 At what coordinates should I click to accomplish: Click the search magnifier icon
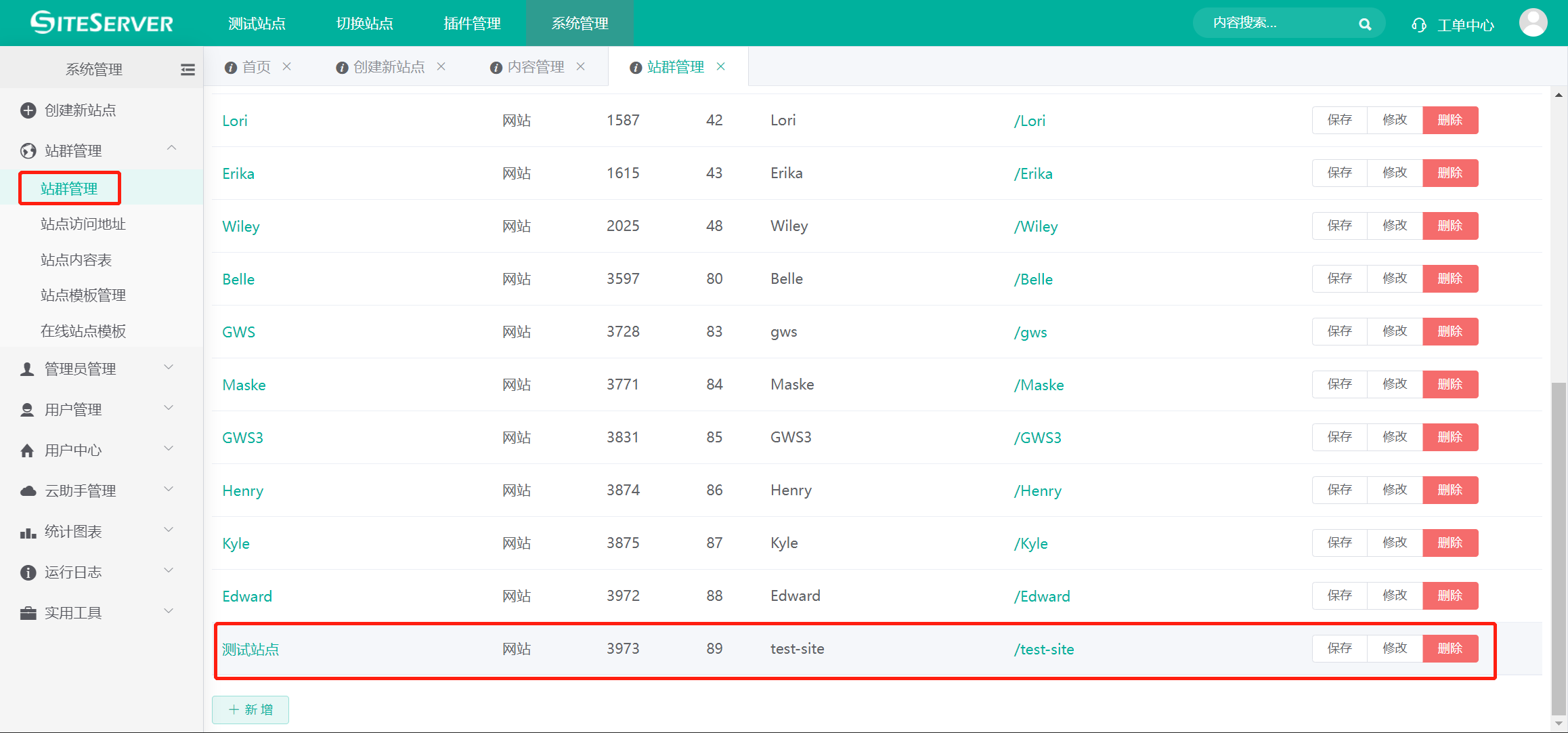click(x=1364, y=24)
